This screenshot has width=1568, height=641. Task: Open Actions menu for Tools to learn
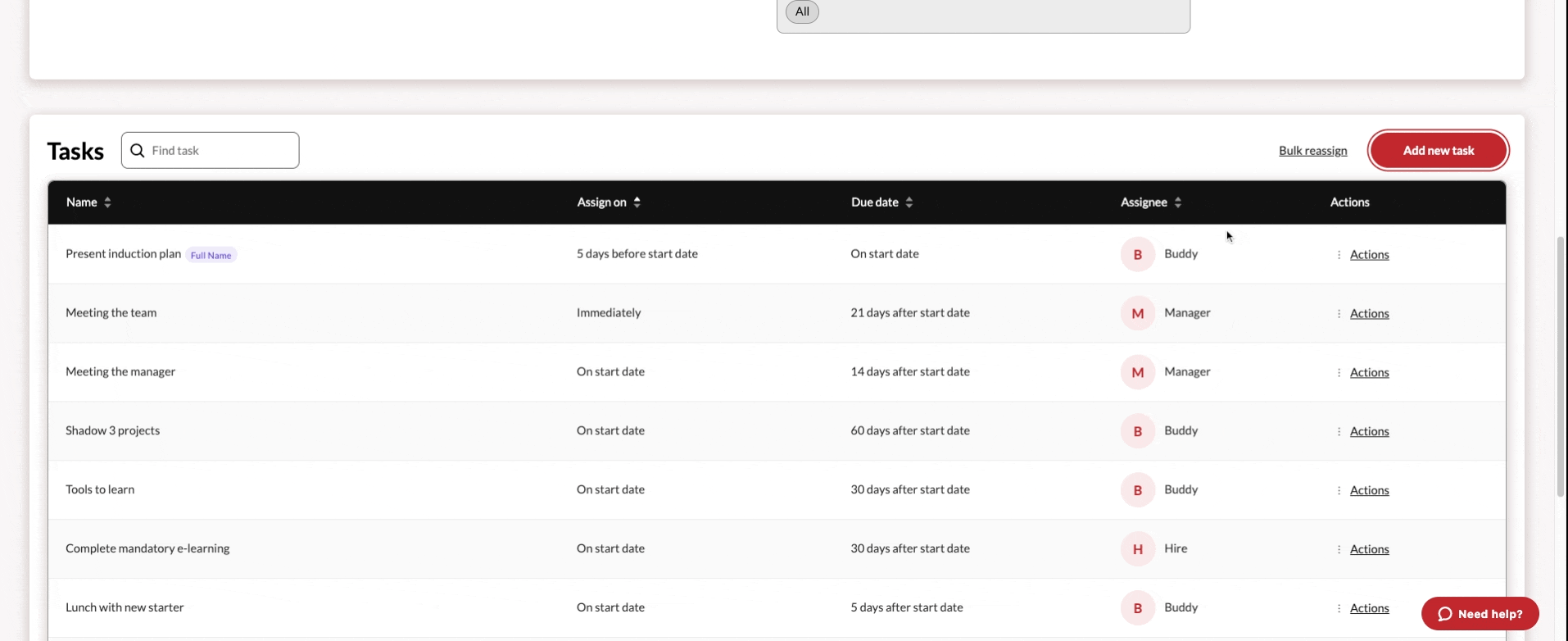pos(1368,490)
